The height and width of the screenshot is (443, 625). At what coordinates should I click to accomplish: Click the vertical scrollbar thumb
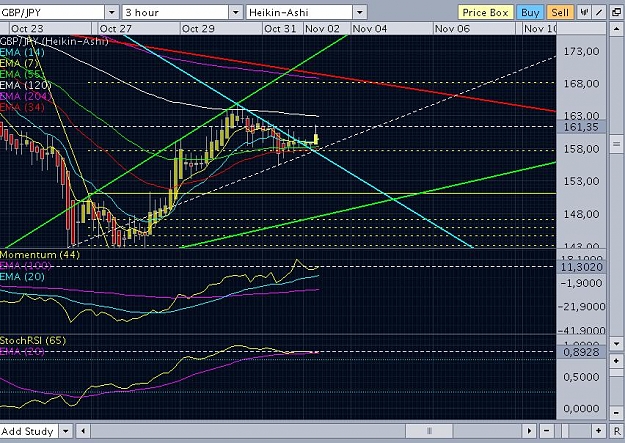[616, 144]
